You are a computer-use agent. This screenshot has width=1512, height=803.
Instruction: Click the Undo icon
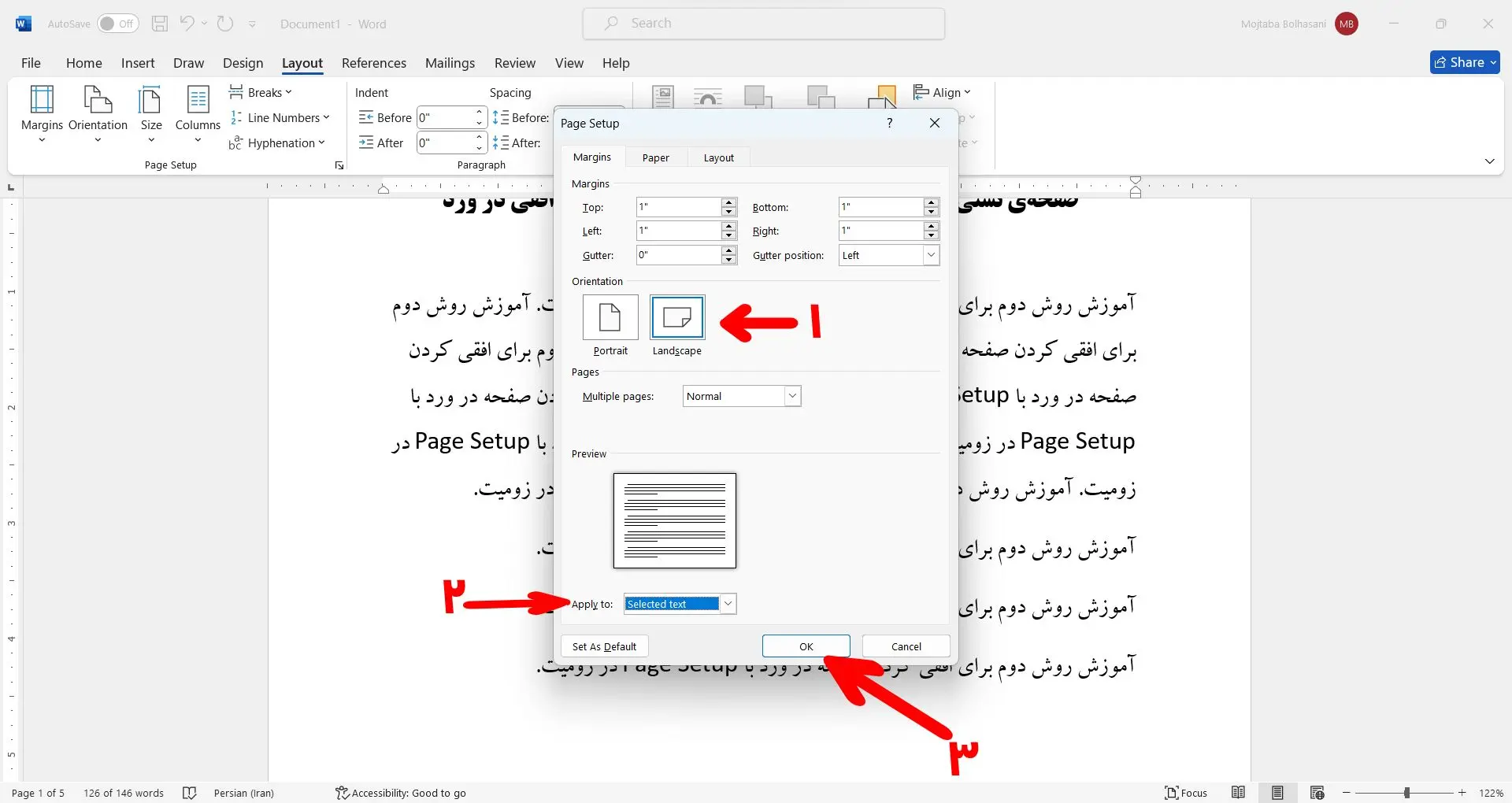tap(187, 24)
